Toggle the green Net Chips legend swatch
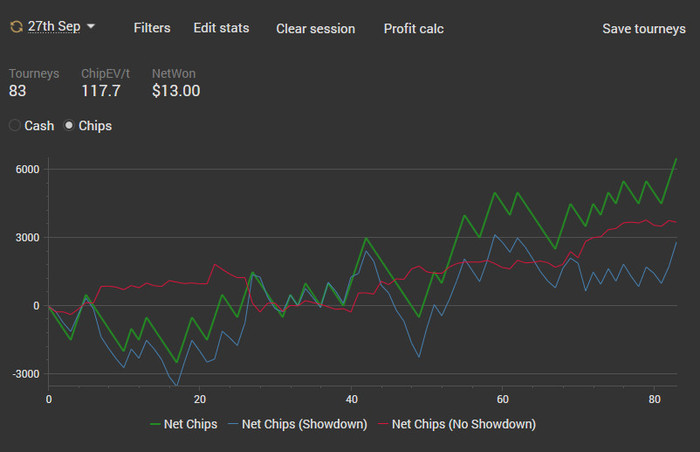Screen dimensions: 700x452 (x=155, y=424)
